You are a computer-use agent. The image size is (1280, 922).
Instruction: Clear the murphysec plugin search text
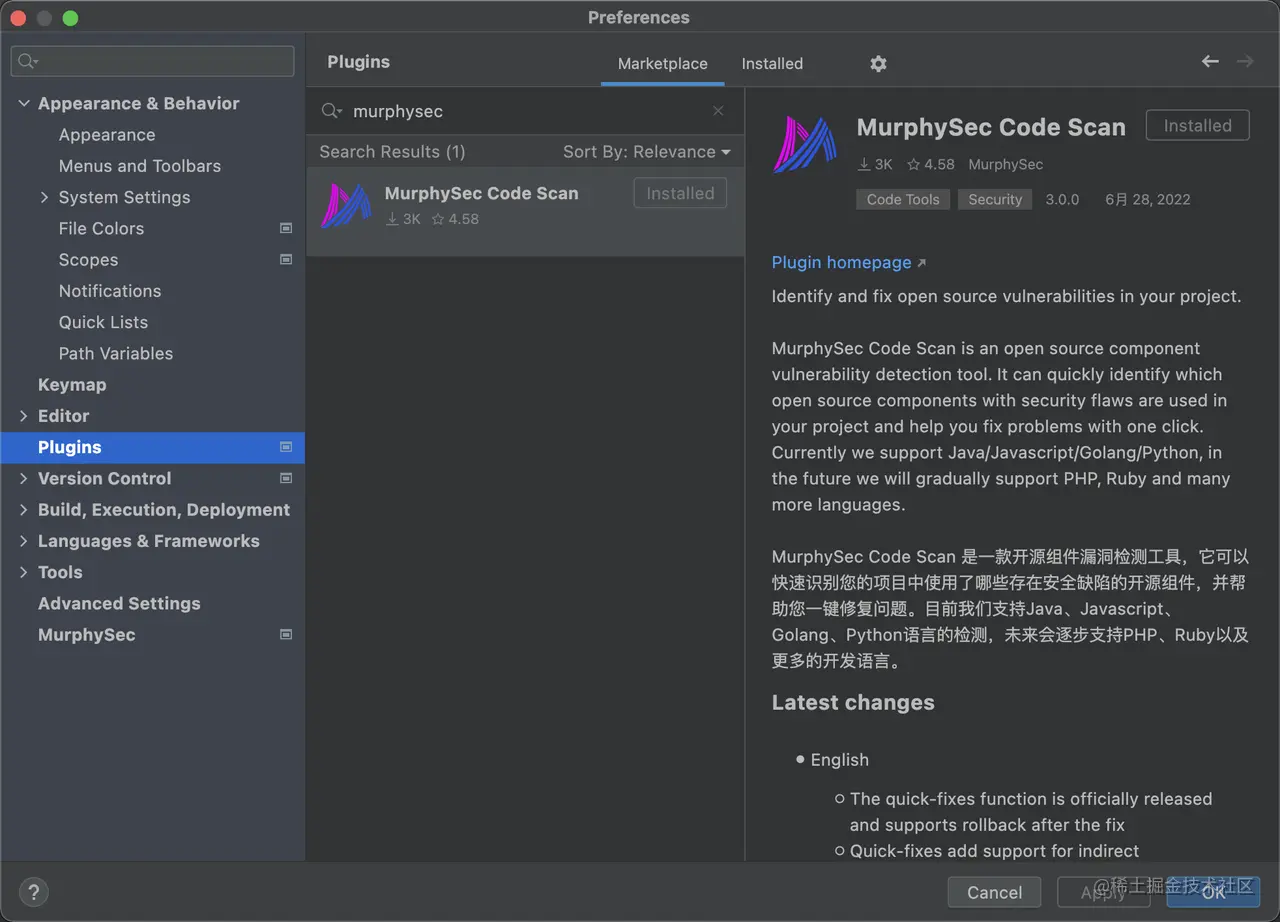(718, 111)
